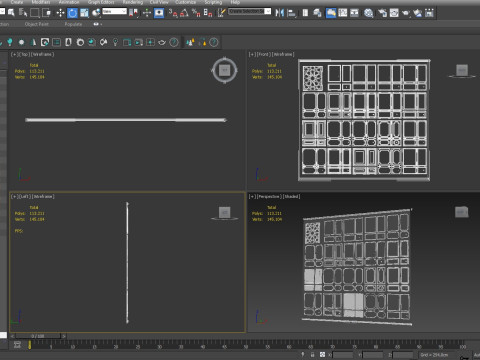
Task: Toggle Absolute/Offset transform mode
Action: tap(322, 355)
